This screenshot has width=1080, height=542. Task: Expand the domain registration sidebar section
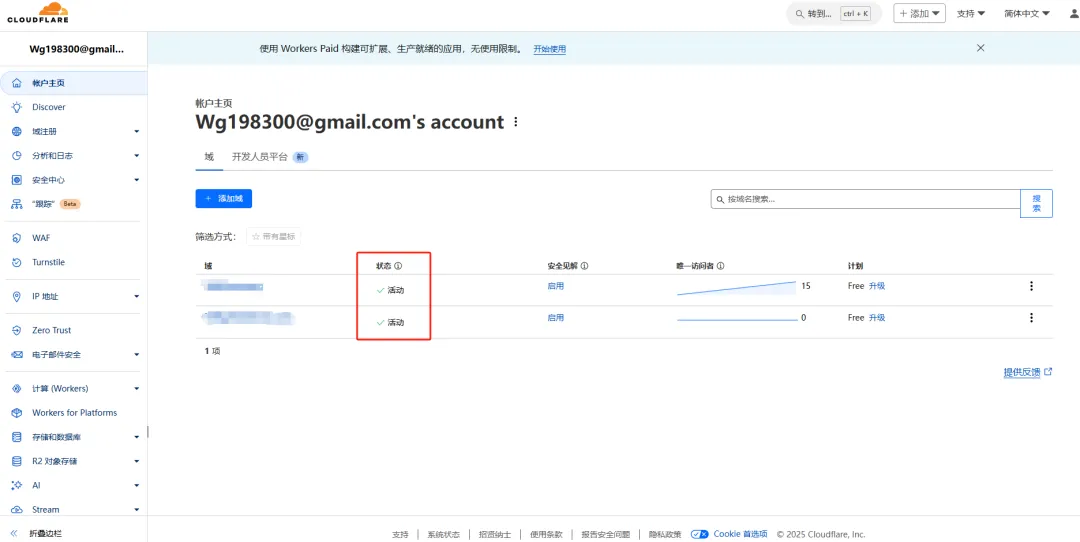[x=136, y=132]
